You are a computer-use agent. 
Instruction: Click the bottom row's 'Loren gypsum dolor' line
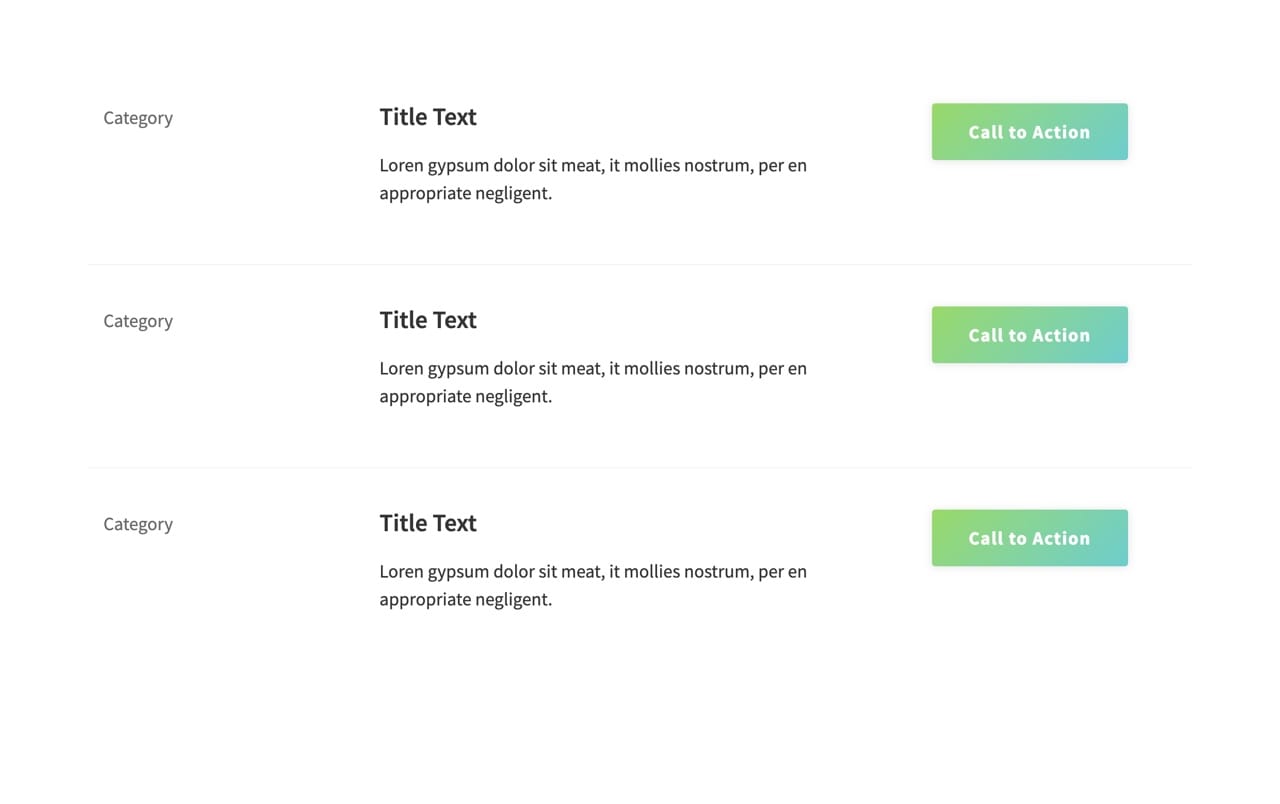point(593,571)
